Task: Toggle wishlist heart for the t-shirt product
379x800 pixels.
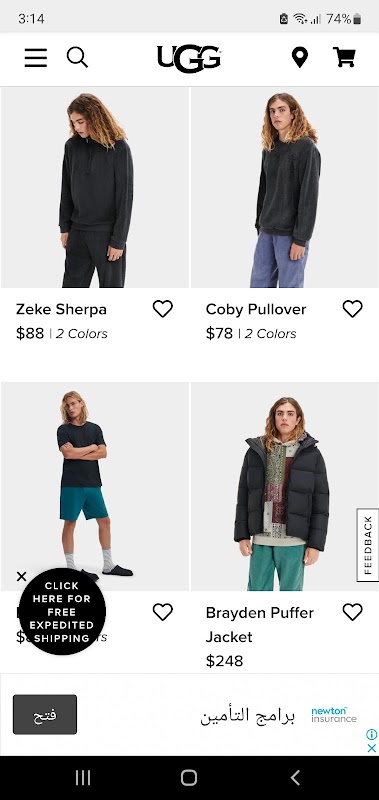Action: click(163, 612)
